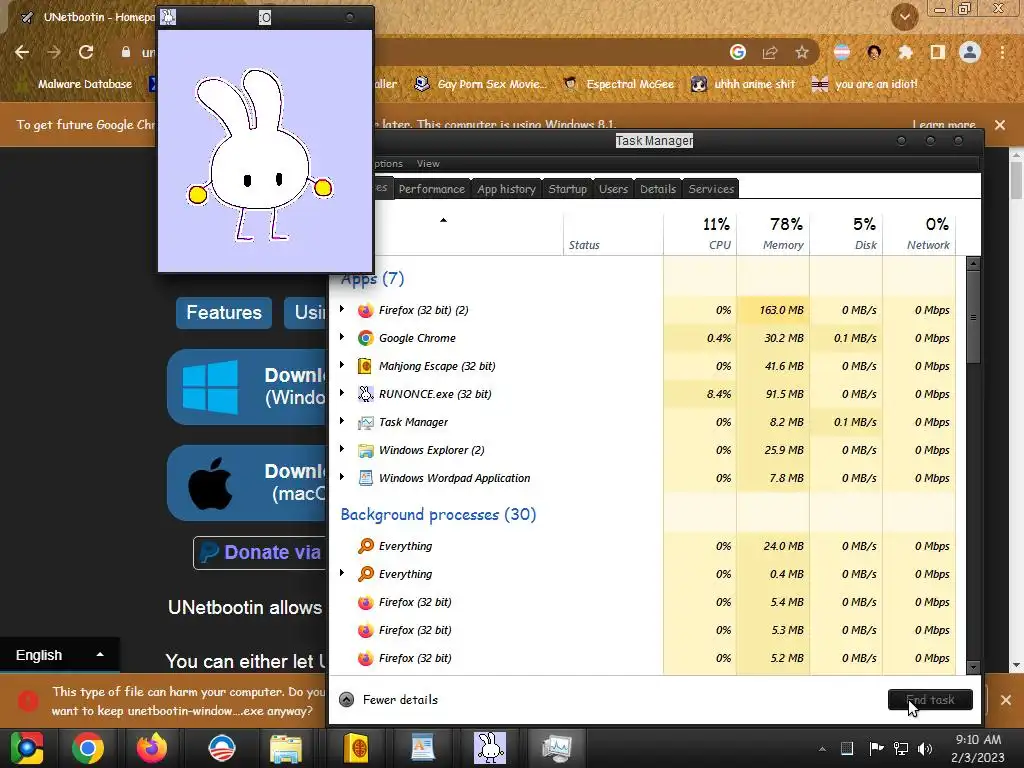This screenshot has height=768, width=1024.
Task: Expand the Windows Wordpad Application row
Action: (342, 477)
